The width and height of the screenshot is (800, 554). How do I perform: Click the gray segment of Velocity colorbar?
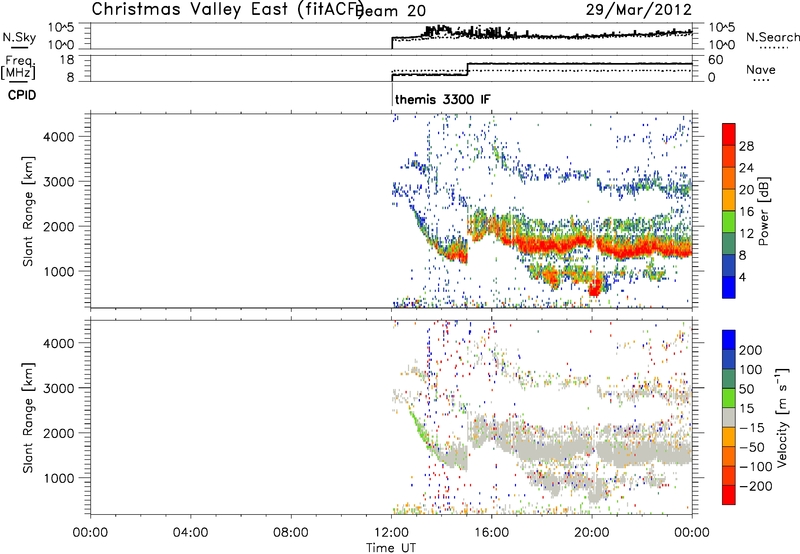[x=729, y=417]
